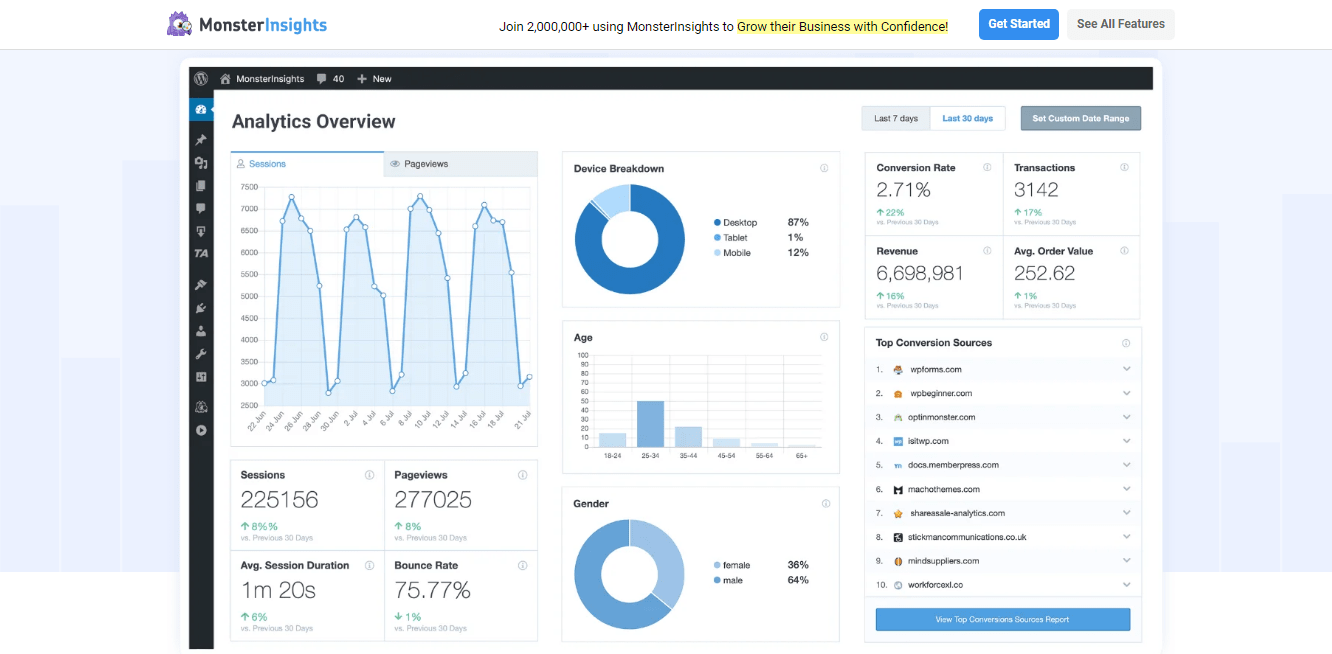Expand the stickmancommunications.co.uk row chevron
1332x654 pixels.
(1126, 537)
